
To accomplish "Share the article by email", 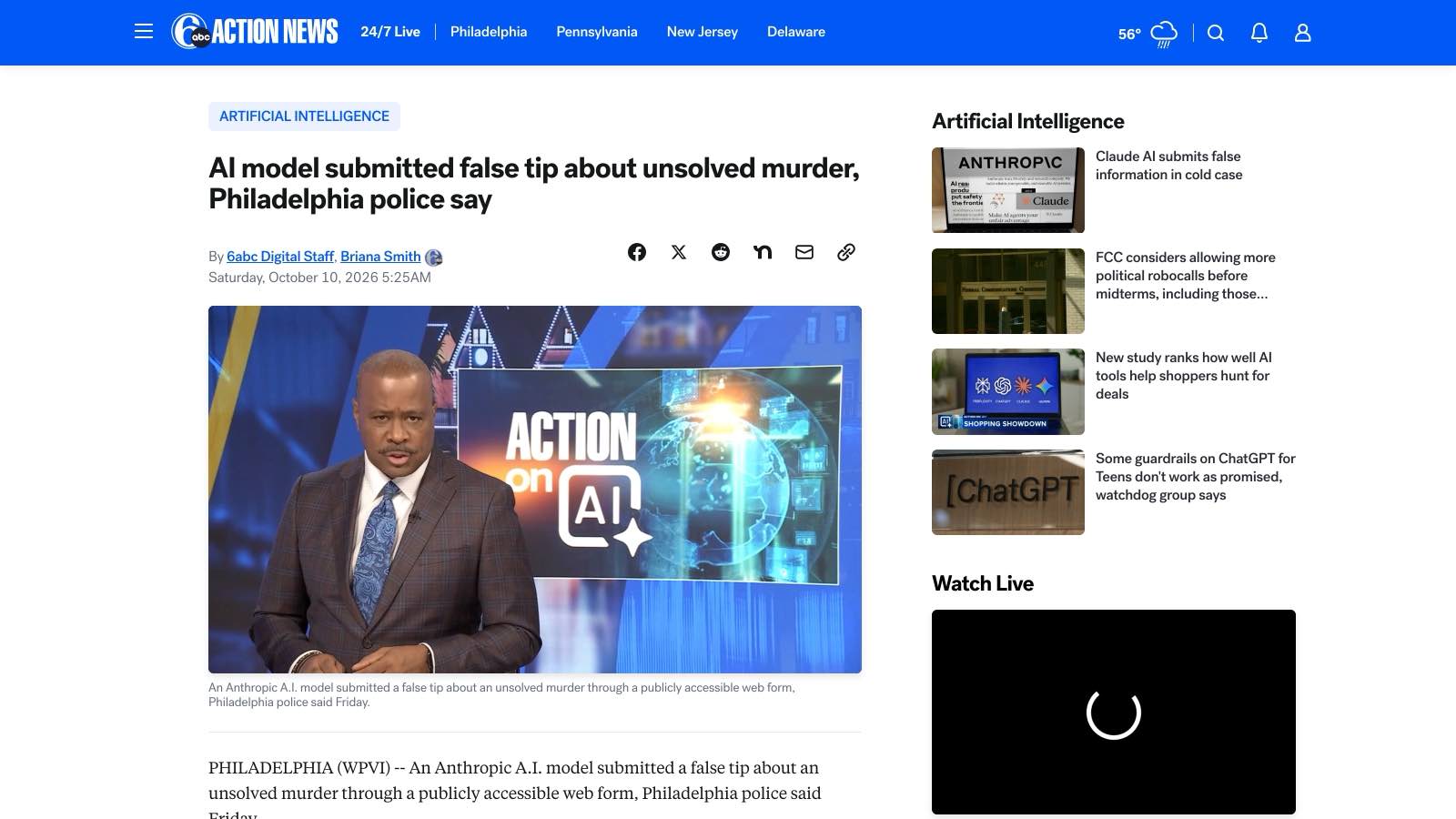I will [804, 252].
